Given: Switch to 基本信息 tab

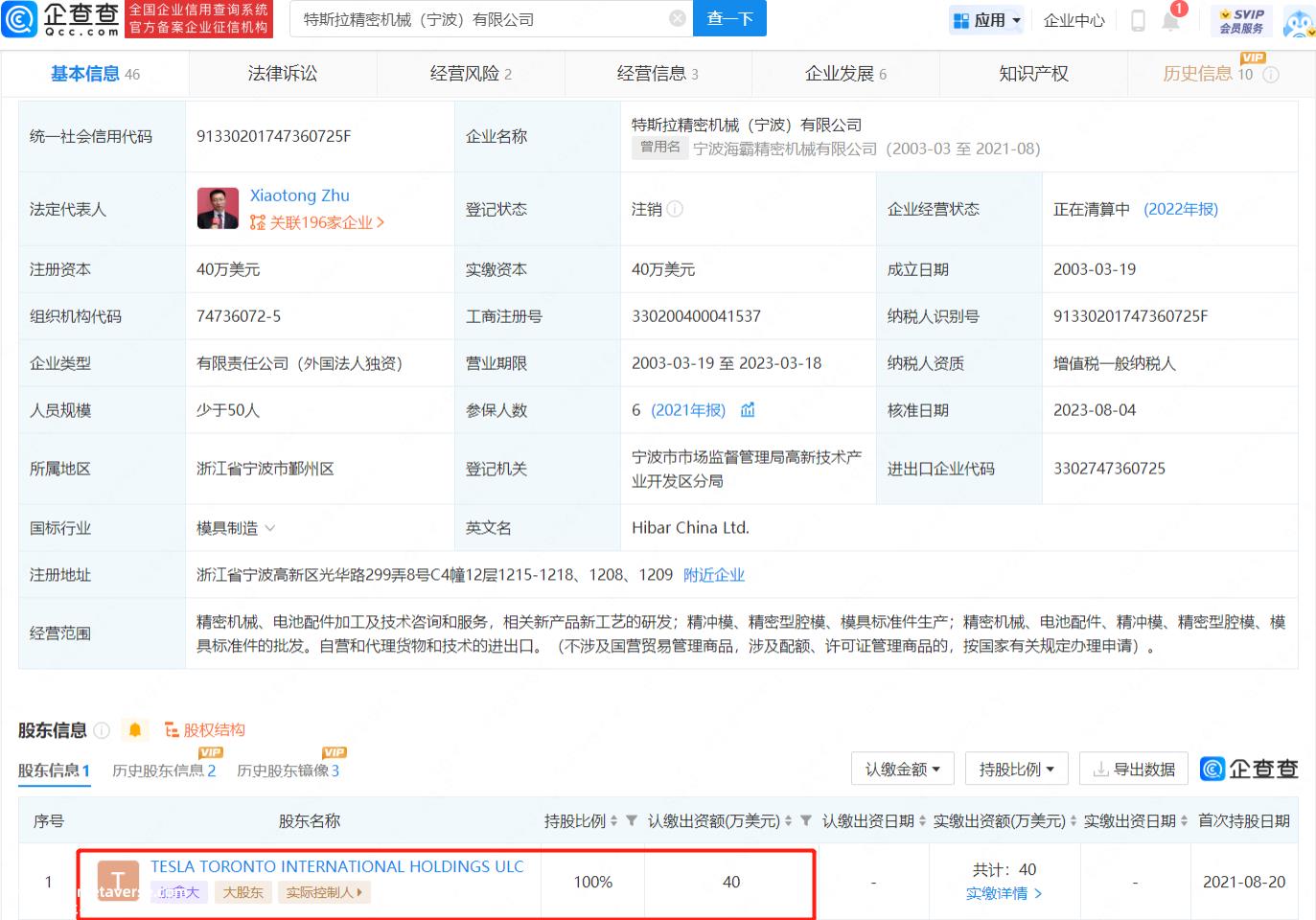Looking at the screenshot, I should coord(95,74).
